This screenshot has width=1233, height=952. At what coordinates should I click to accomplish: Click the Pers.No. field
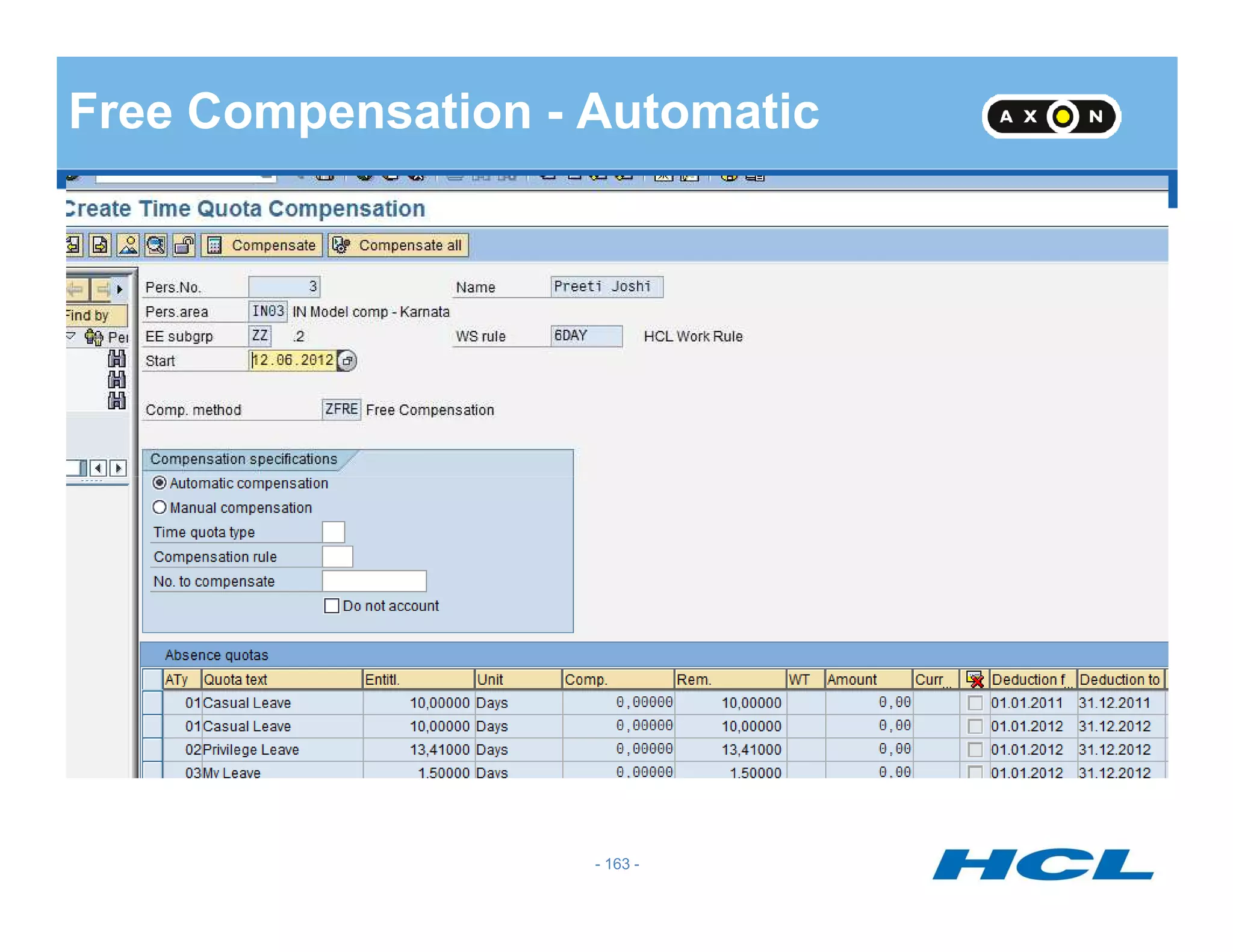click(x=284, y=286)
